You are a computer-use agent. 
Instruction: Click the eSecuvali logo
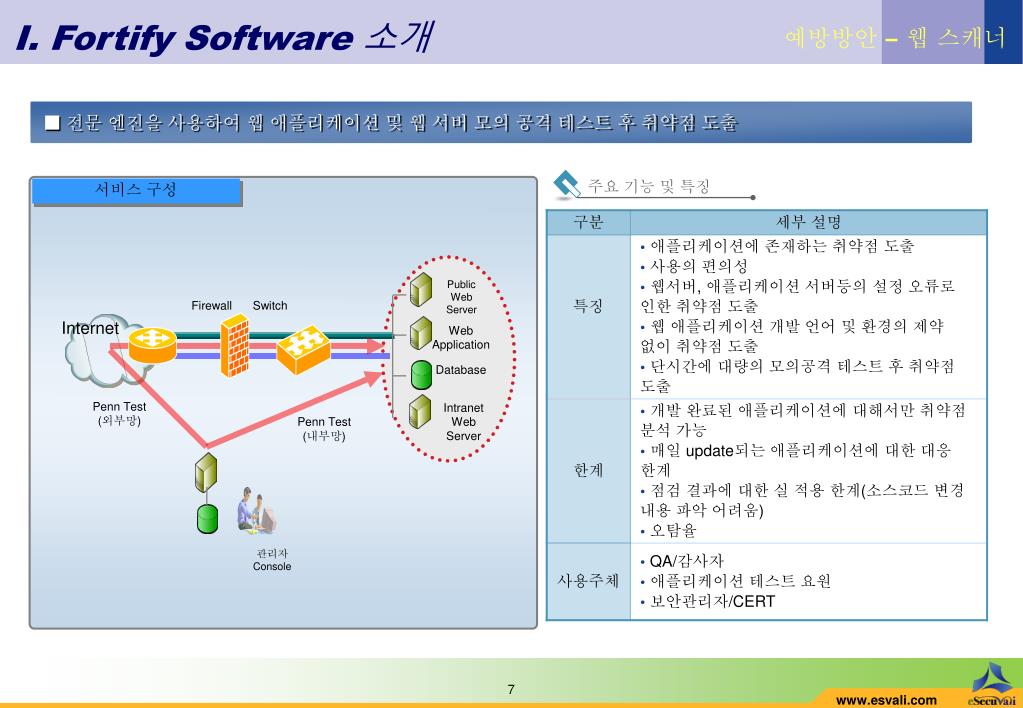click(991, 684)
